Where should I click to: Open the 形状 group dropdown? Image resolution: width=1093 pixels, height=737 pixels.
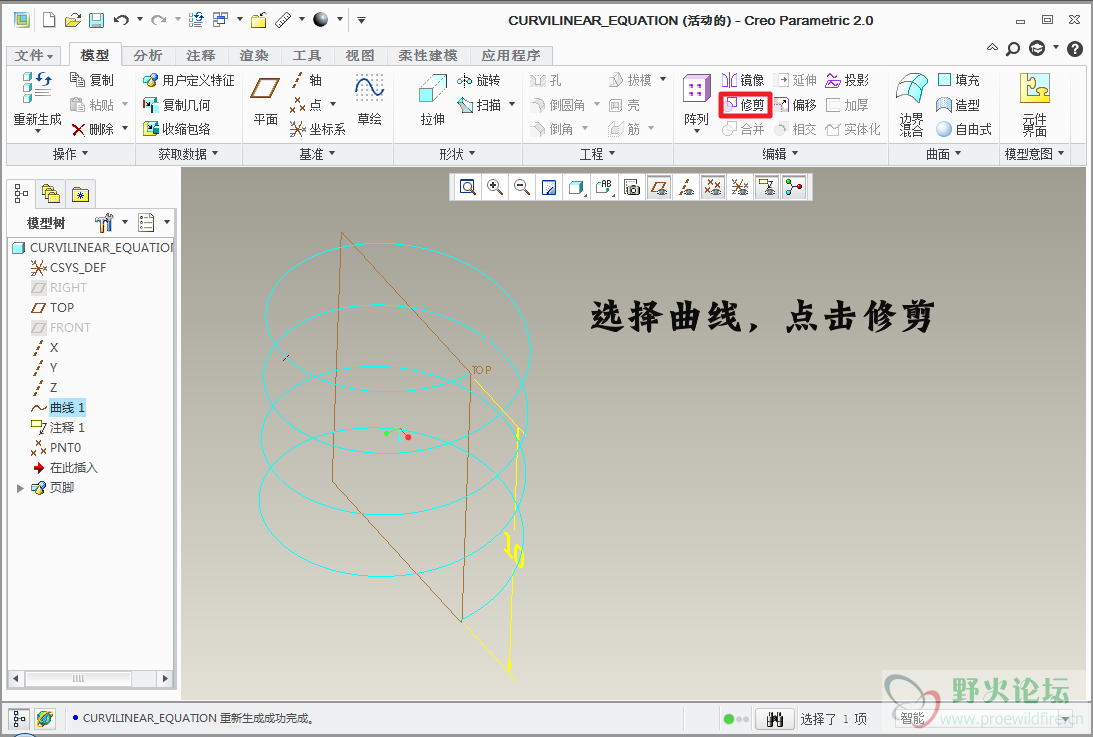tap(457, 154)
